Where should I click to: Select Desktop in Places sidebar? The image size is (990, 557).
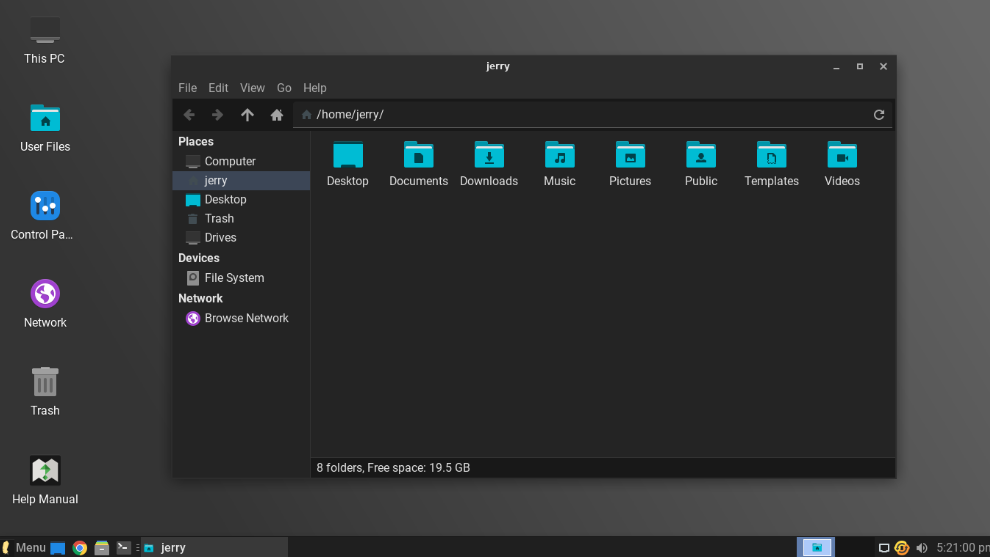pyautogui.click(x=241, y=199)
